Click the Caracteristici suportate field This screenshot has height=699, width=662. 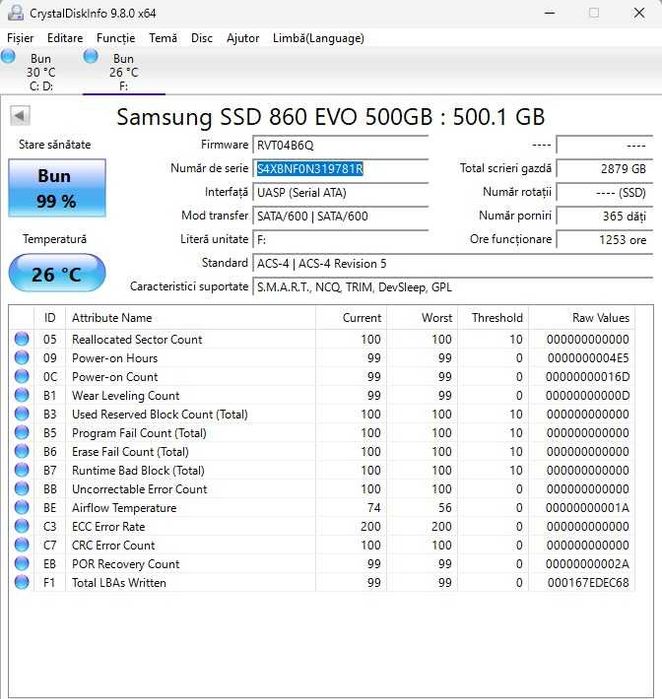tap(453, 287)
